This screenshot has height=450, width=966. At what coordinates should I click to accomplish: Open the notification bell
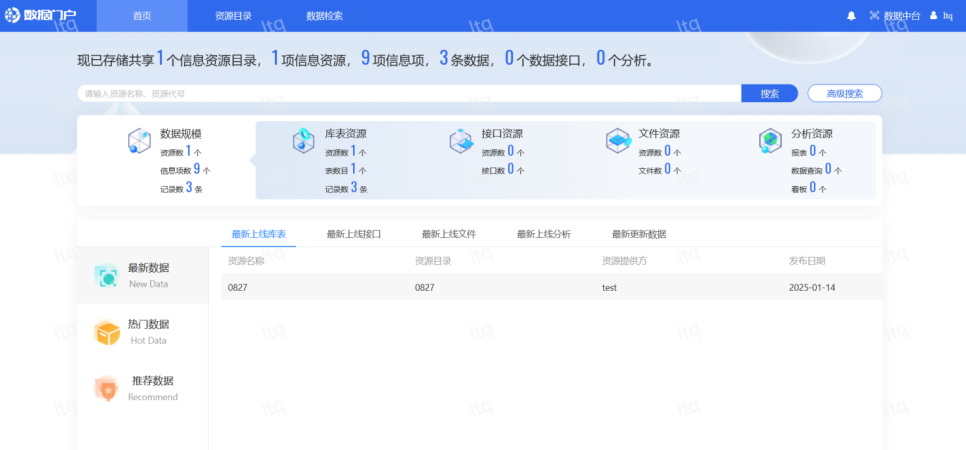point(851,16)
